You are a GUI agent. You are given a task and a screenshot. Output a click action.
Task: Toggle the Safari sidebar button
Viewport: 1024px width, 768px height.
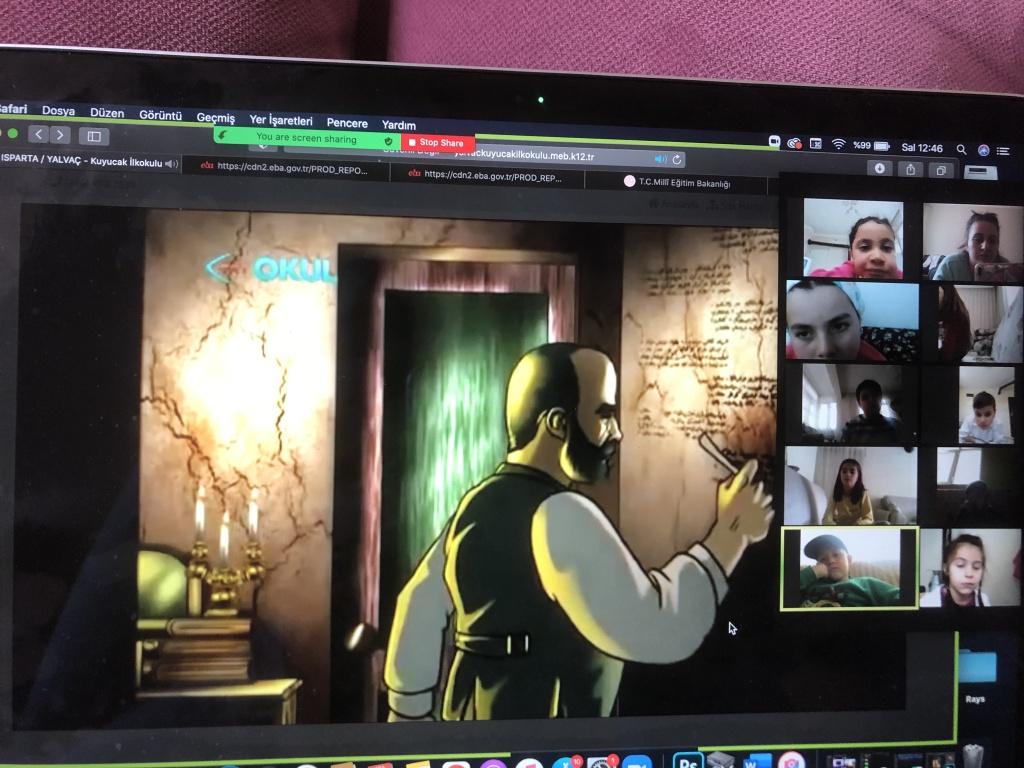[x=94, y=136]
